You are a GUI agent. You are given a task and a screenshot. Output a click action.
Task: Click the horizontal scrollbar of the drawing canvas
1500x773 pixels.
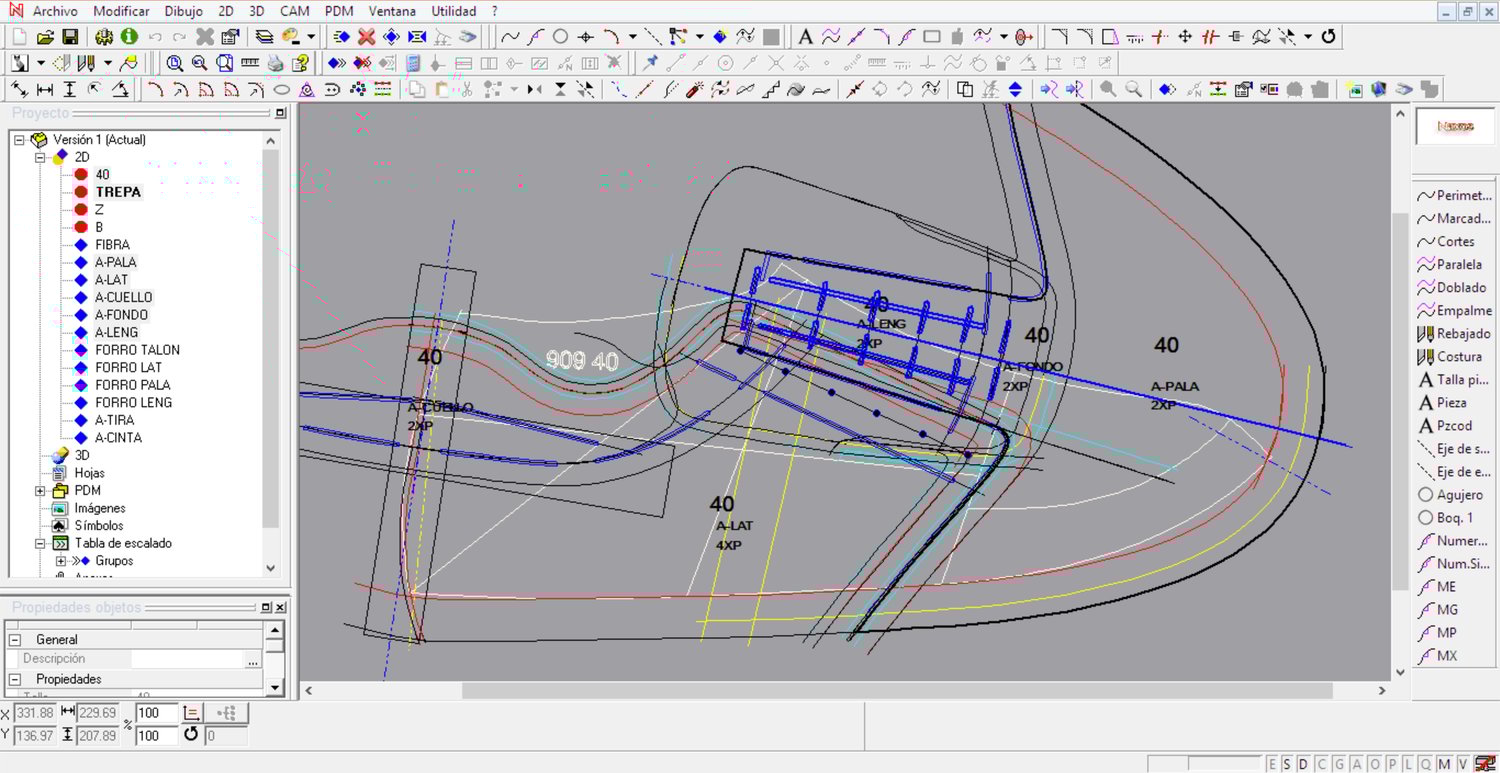pyautogui.click(x=896, y=690)
